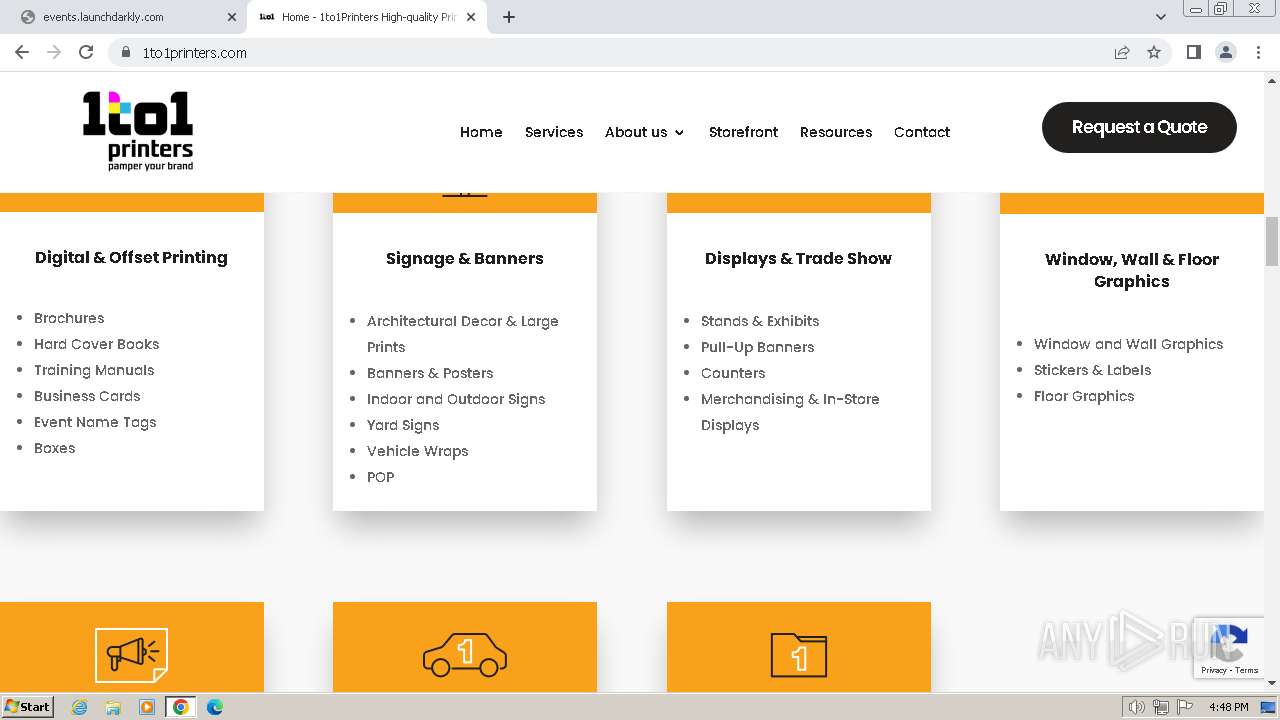The height and width of the screenshot is (720, 1280).
Task: Open the Services menu item
Action: [554, 132]
